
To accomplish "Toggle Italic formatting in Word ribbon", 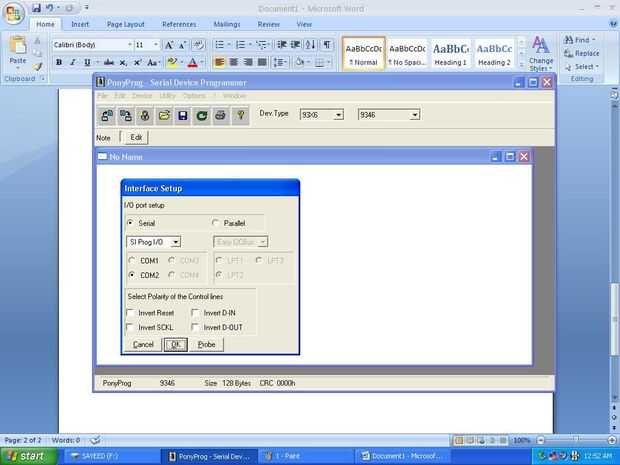I will [73, 62].
